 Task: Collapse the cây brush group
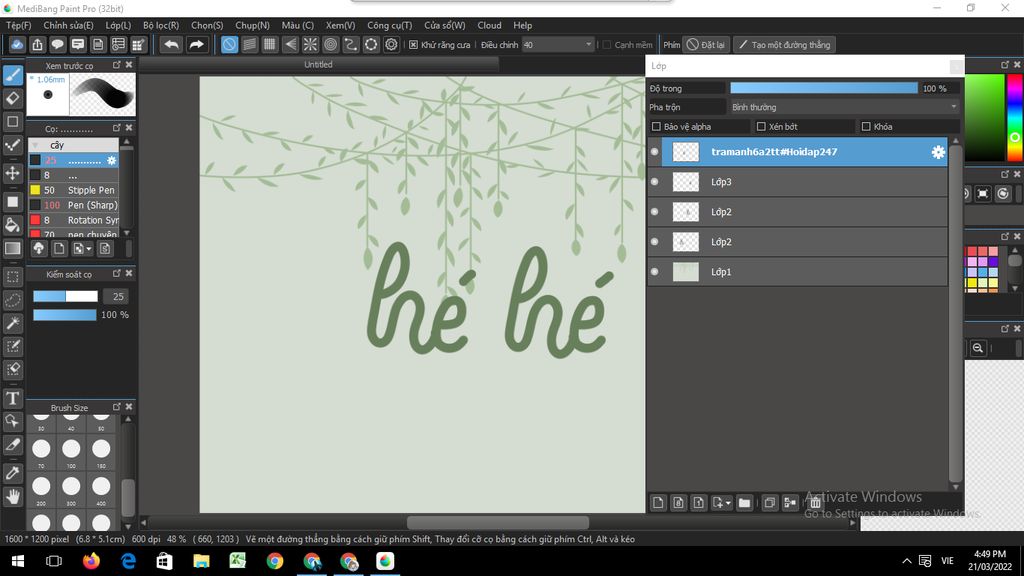pos(35,145)
